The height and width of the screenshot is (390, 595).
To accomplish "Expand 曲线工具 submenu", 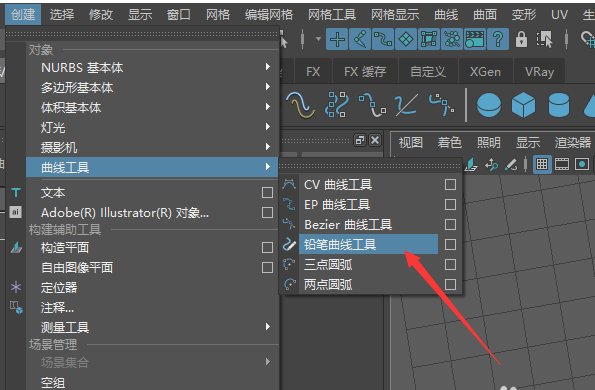I will click(x=152, y=167).
